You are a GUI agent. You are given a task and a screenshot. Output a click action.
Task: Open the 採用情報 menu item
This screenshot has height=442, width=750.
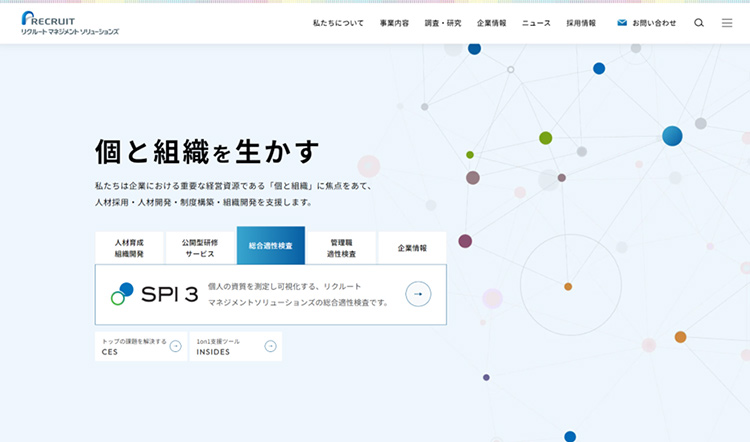[581, 23]
